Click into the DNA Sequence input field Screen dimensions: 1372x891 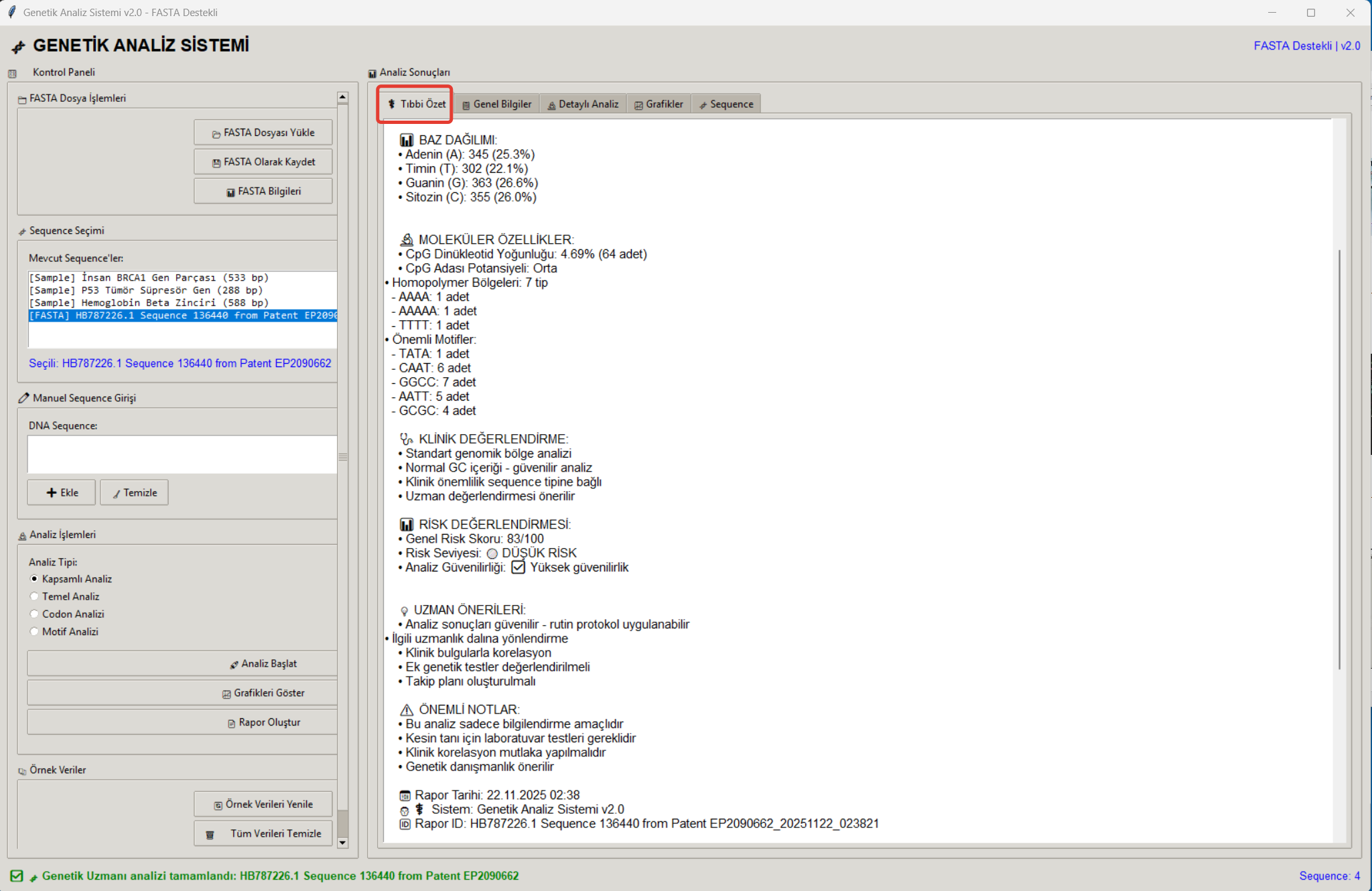click(182, 454)
